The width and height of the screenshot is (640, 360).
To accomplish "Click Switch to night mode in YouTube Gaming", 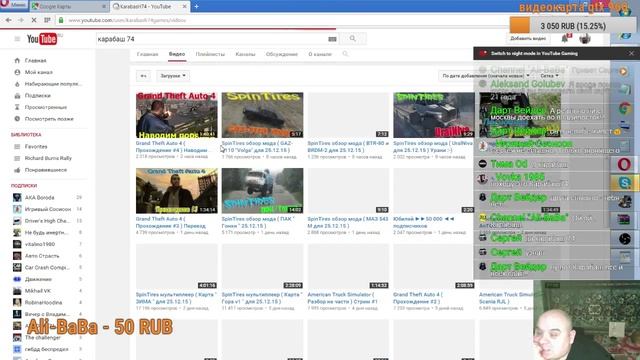I will 534,53.
